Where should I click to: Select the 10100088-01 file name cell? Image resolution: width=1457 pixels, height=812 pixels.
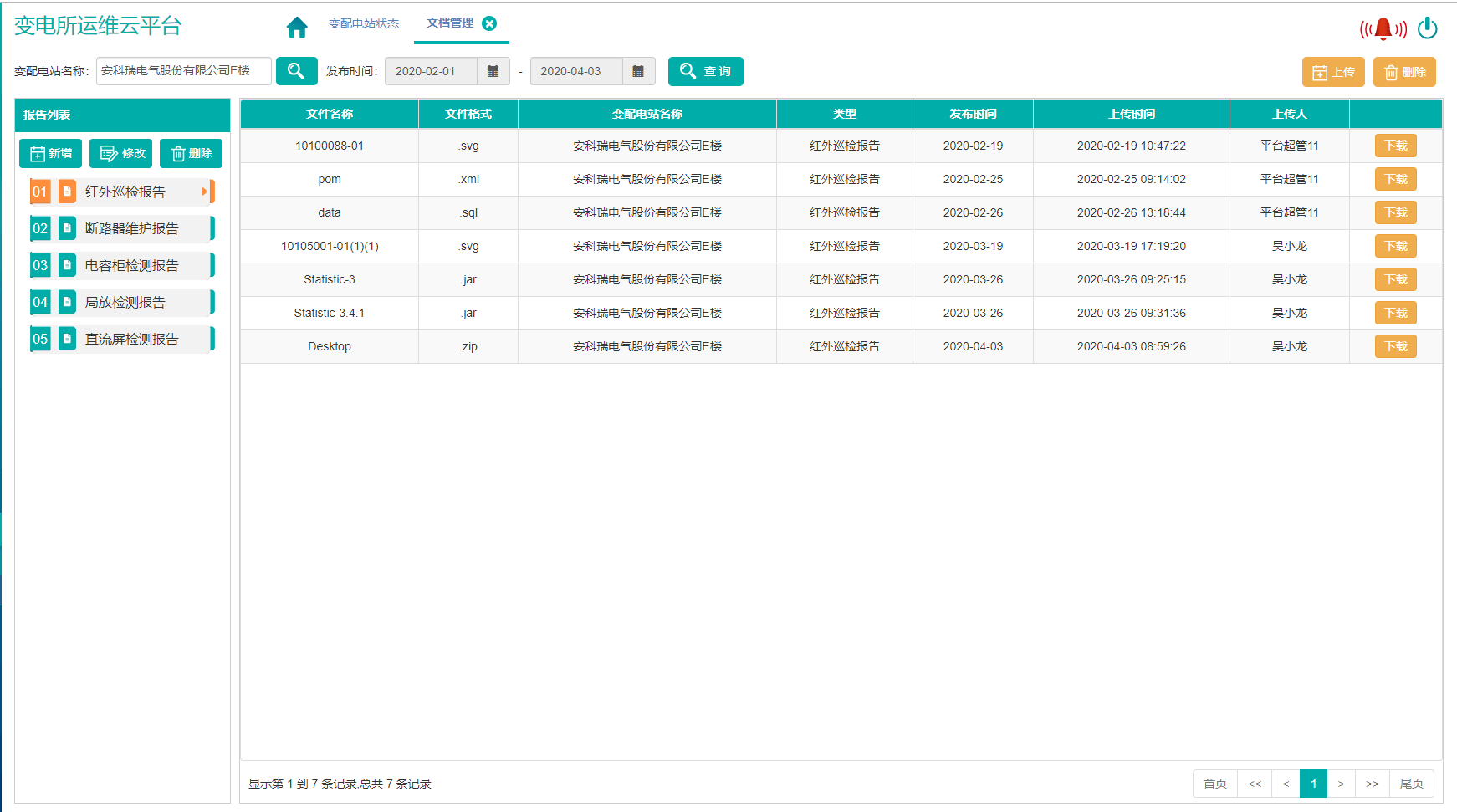click(330, 146)
